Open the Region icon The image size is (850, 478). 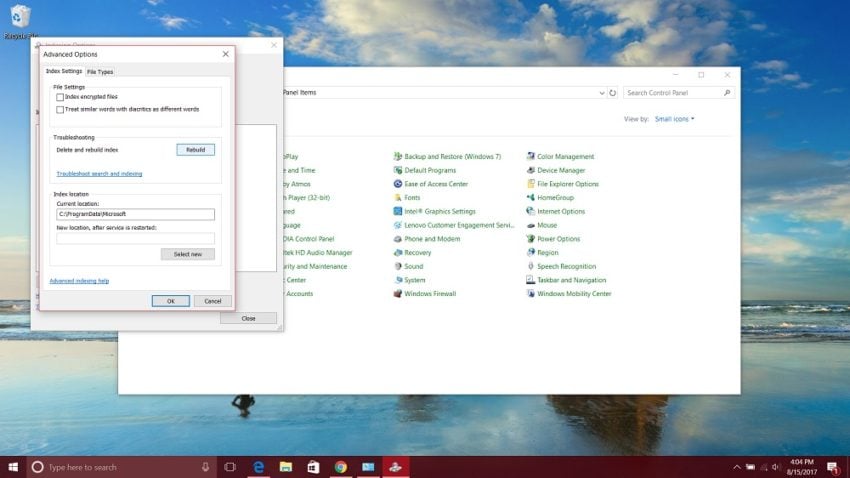[530, 253]
